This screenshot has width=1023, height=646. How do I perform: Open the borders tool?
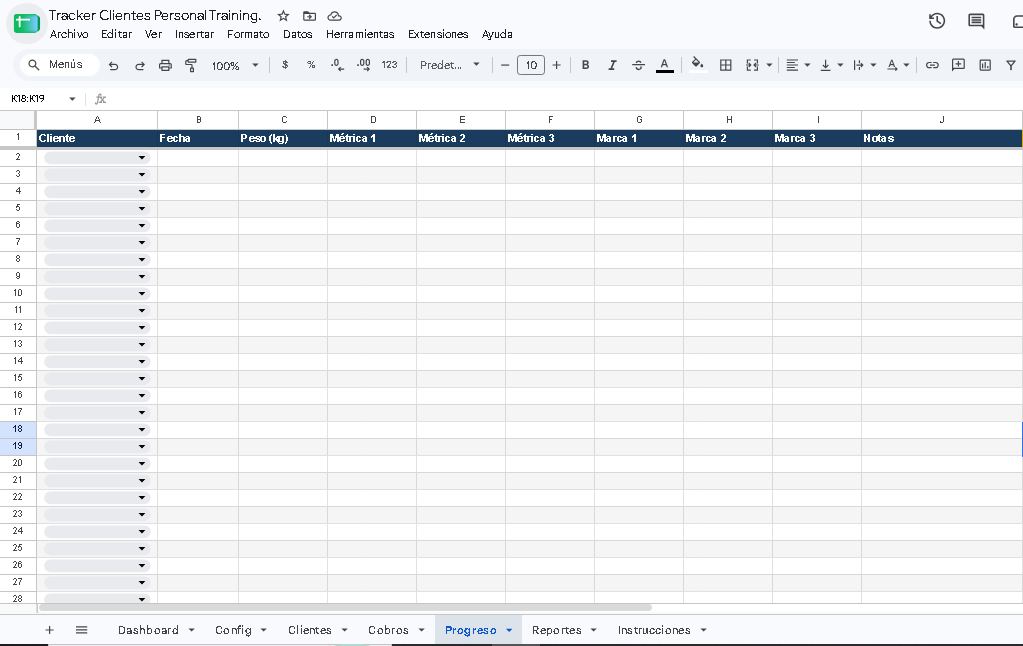coord(725,65)
